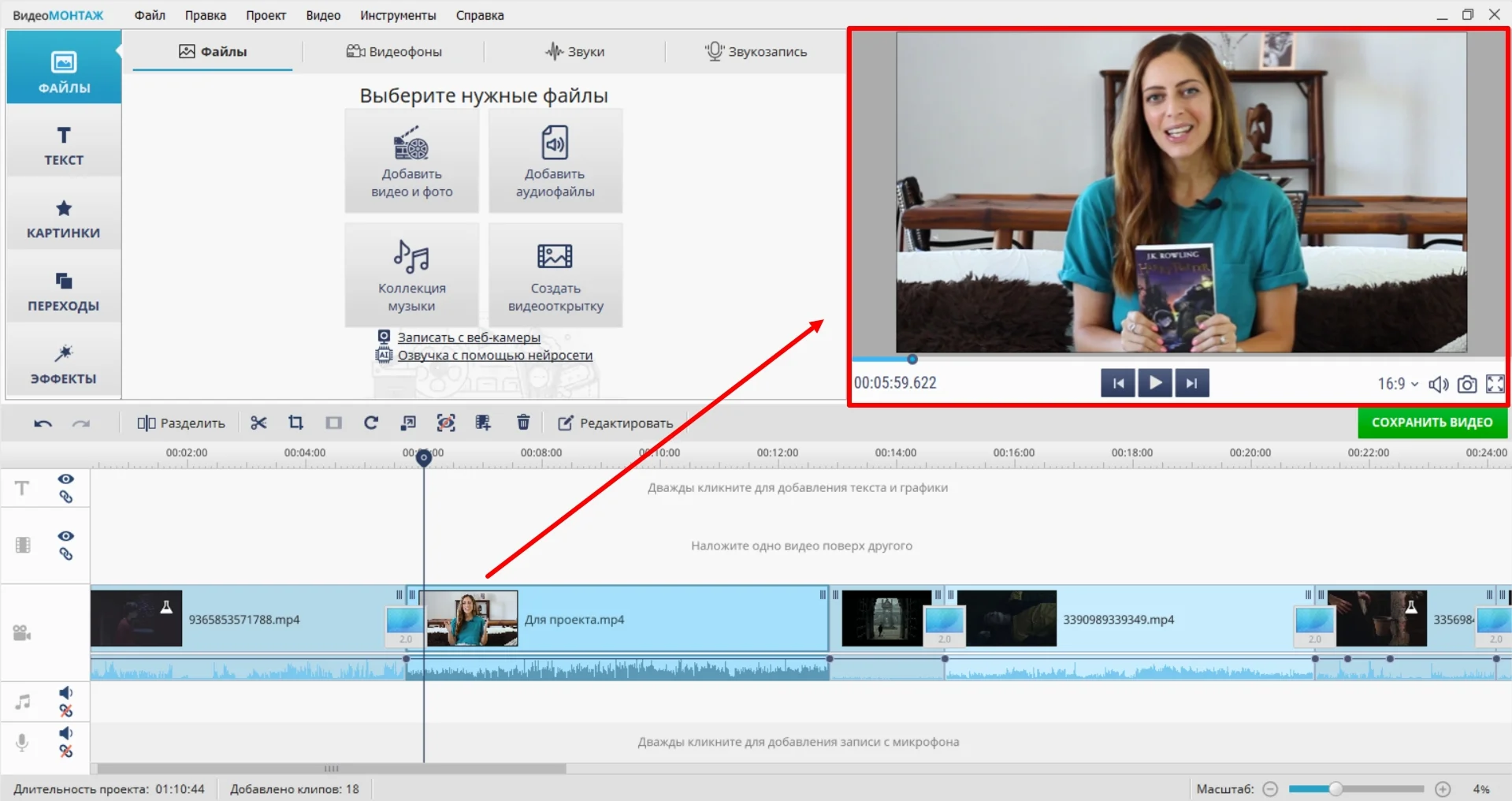Click the scissors cut icon in toolbar
The image size is (1512, 801).
click(x=258, y=423)
